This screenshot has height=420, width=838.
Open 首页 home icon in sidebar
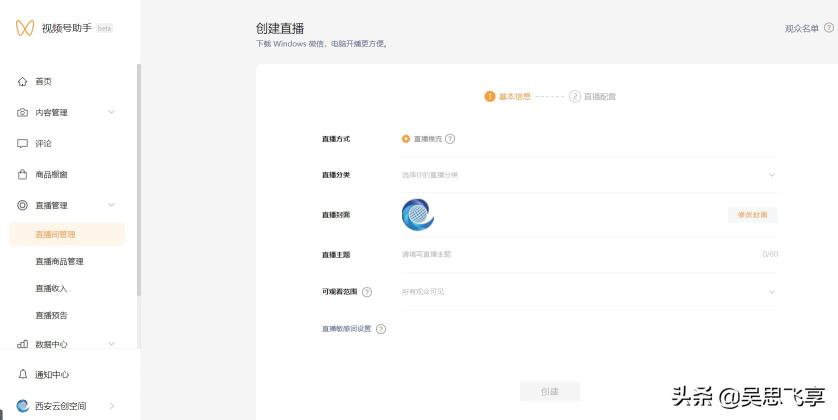(22, 81)
